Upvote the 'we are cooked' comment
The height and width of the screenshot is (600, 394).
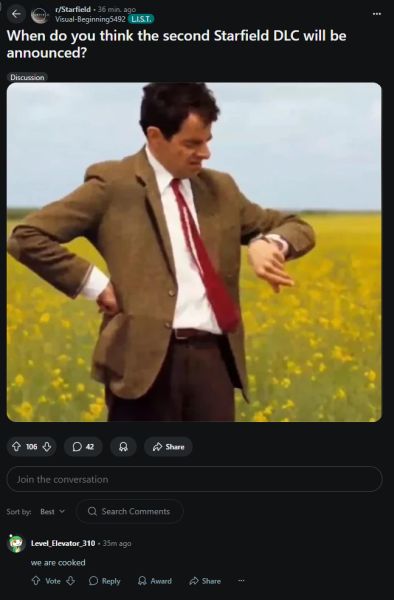tap(36, 581)
